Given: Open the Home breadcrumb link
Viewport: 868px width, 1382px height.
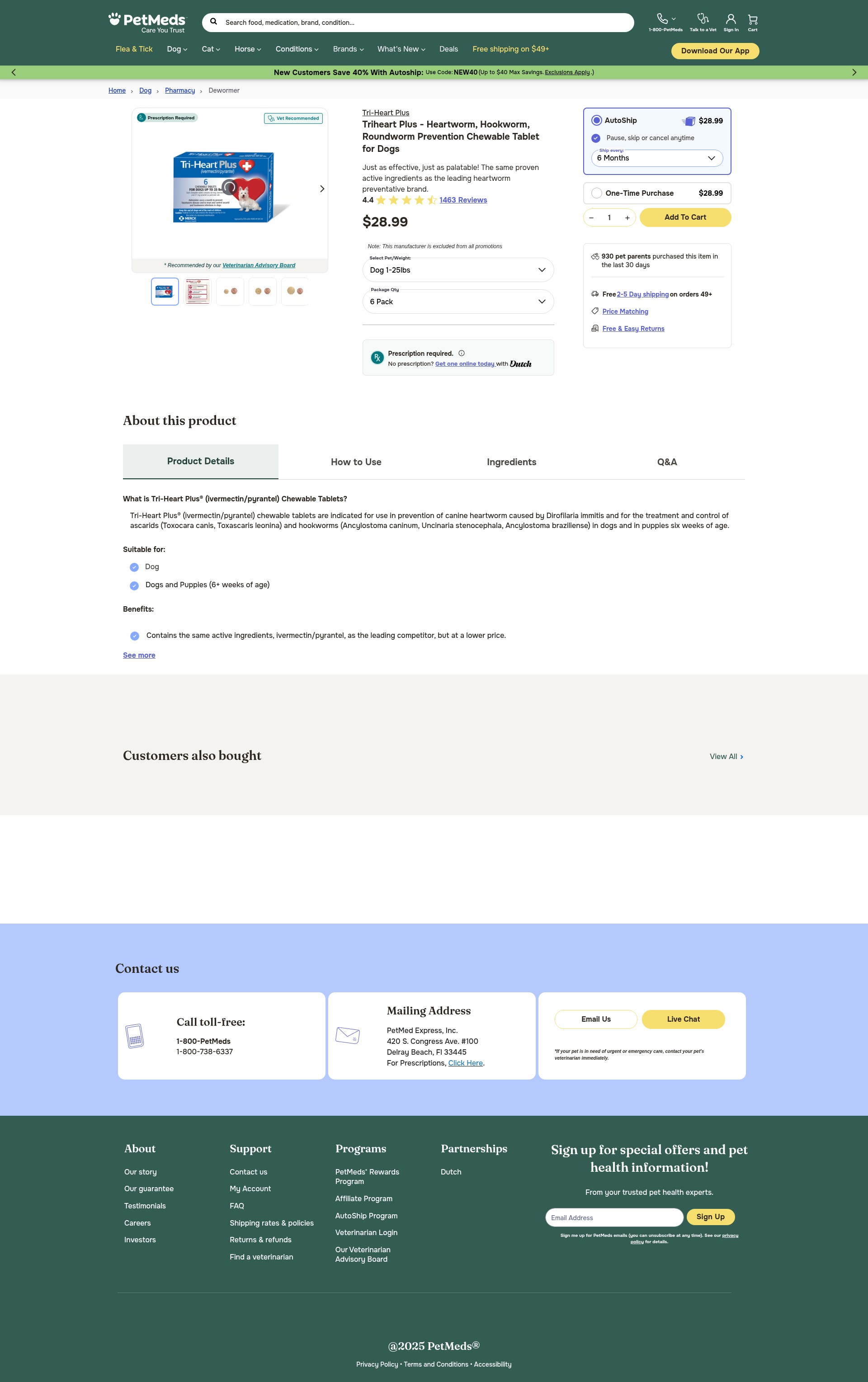Looking at the screenshot, I should [117, 91].
